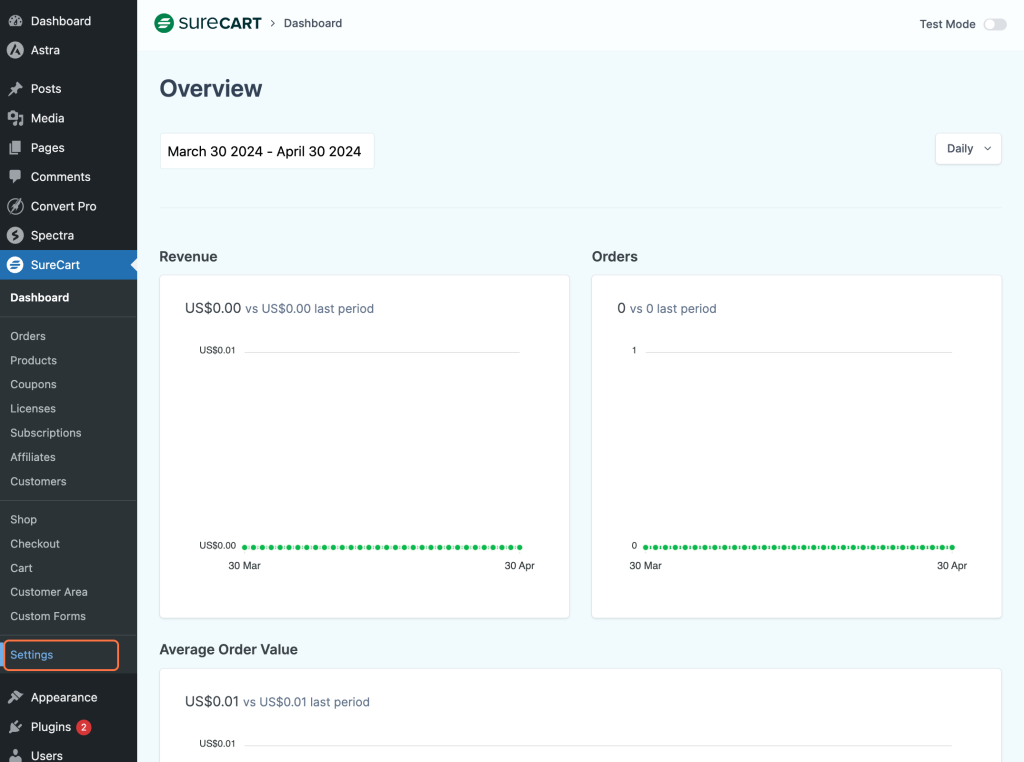This screenshot has height=762, width=1024.
Task: Open the Products submenu page
Action: pyautogui.click(x=33, y=360)
